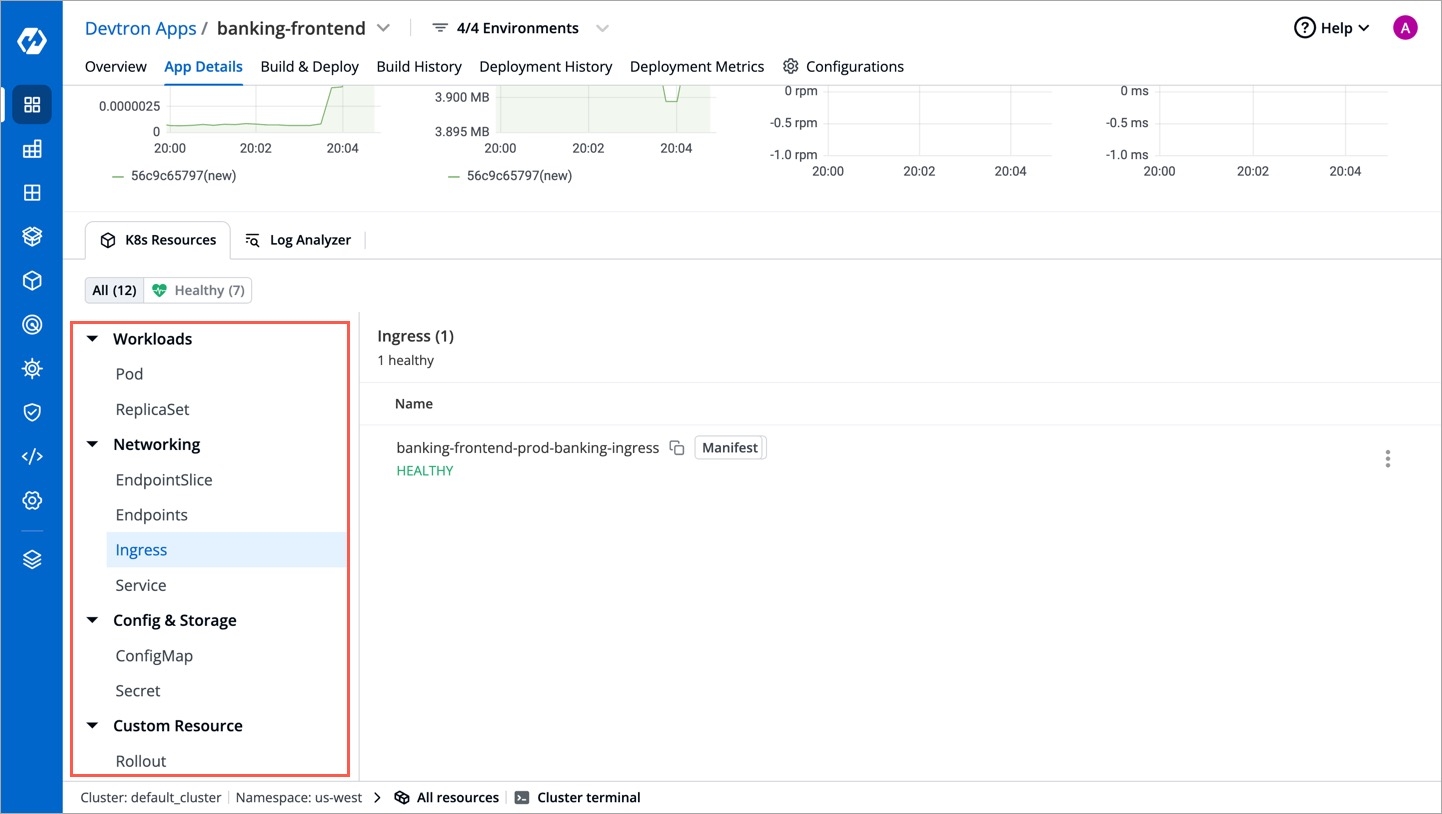
Task: Collapse the Workloads tree section
Action: (x=92, y=339)
